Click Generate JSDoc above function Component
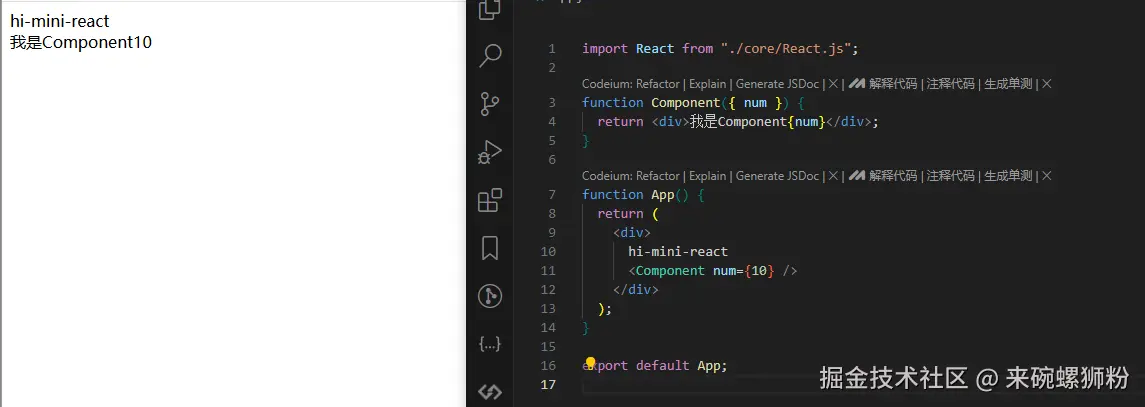Viewport: 1145px width, 407px height. (x=778, y=84)
